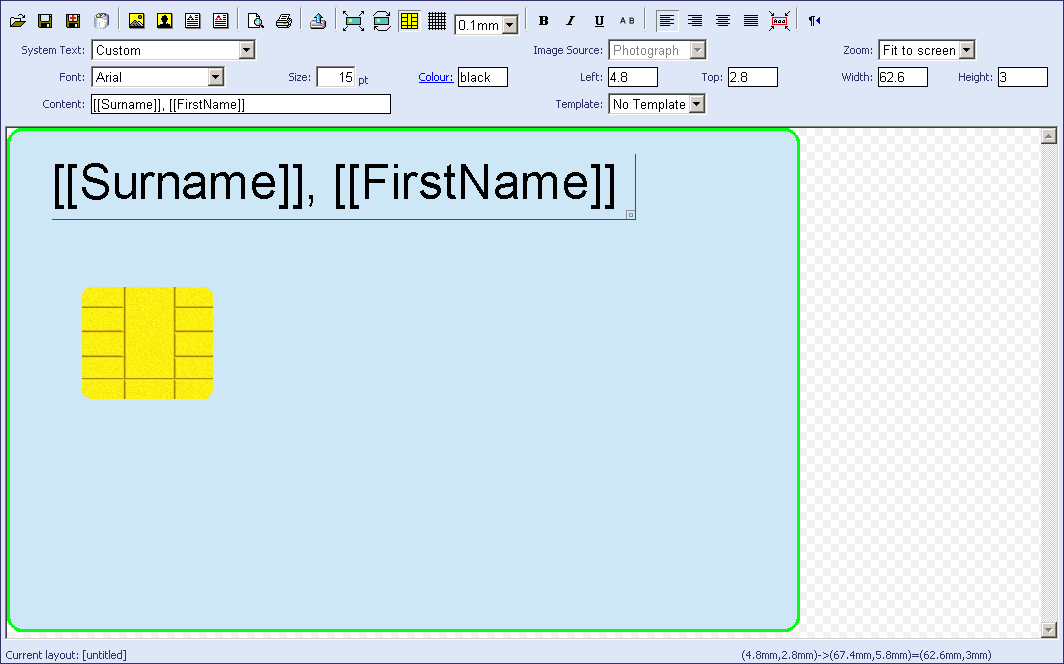Click the Colour link
This screenshot has height=664, width=1064.
click(x=435, y=77)
